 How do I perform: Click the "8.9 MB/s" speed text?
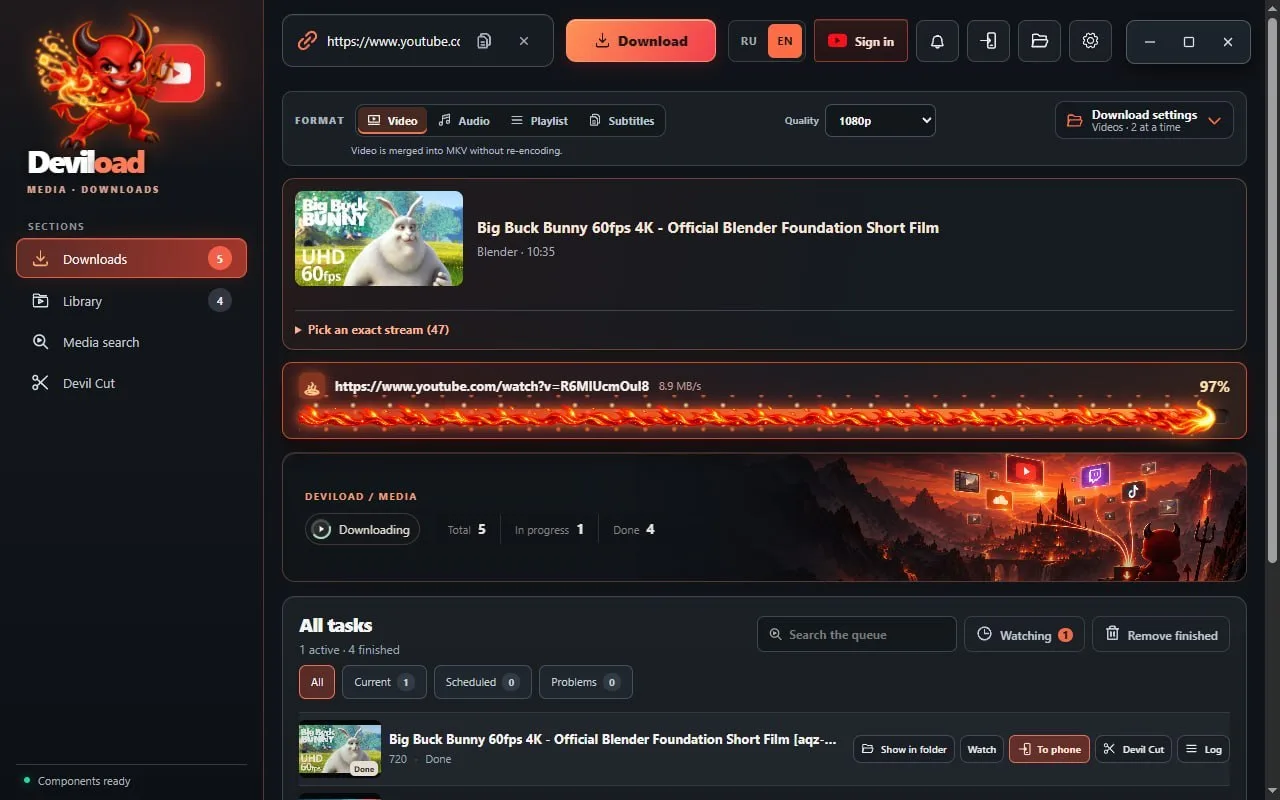pyautogui.click(x=680, y=386)
